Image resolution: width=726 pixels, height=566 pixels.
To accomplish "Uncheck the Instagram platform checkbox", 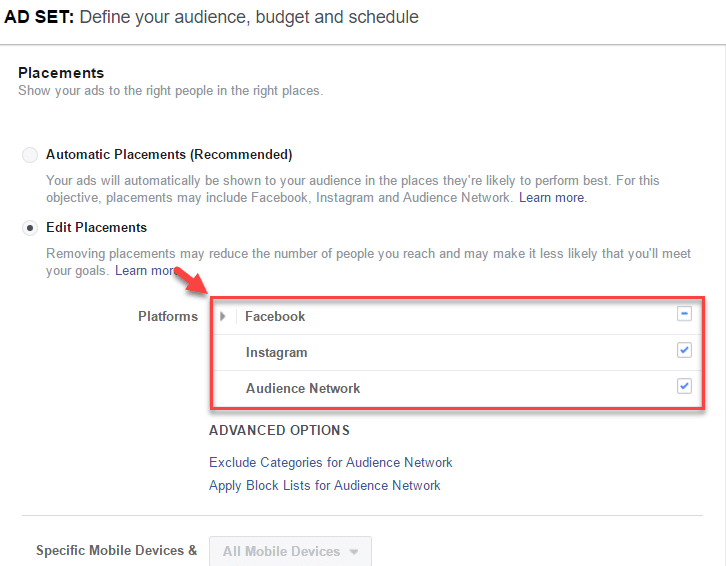I will 684,350.
